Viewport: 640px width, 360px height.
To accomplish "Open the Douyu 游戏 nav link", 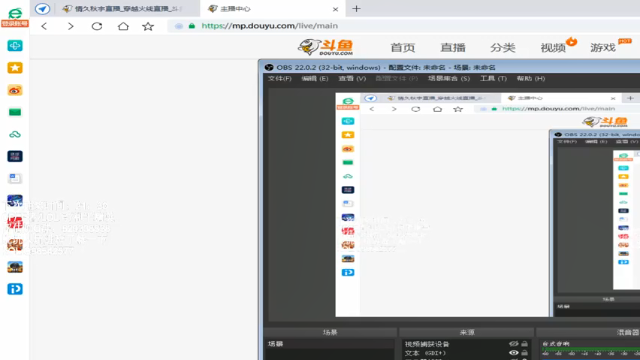I will pyautogui.click(x=603, y=48).
